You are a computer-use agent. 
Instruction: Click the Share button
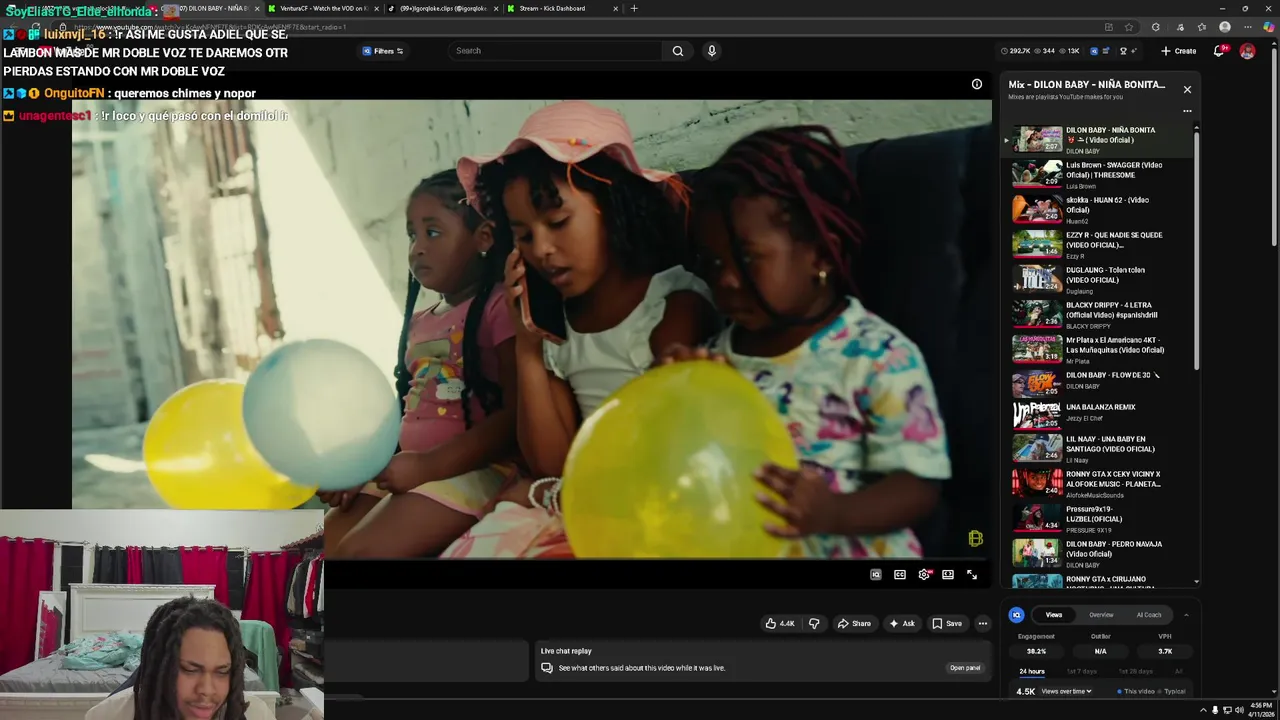pos(854,623)
